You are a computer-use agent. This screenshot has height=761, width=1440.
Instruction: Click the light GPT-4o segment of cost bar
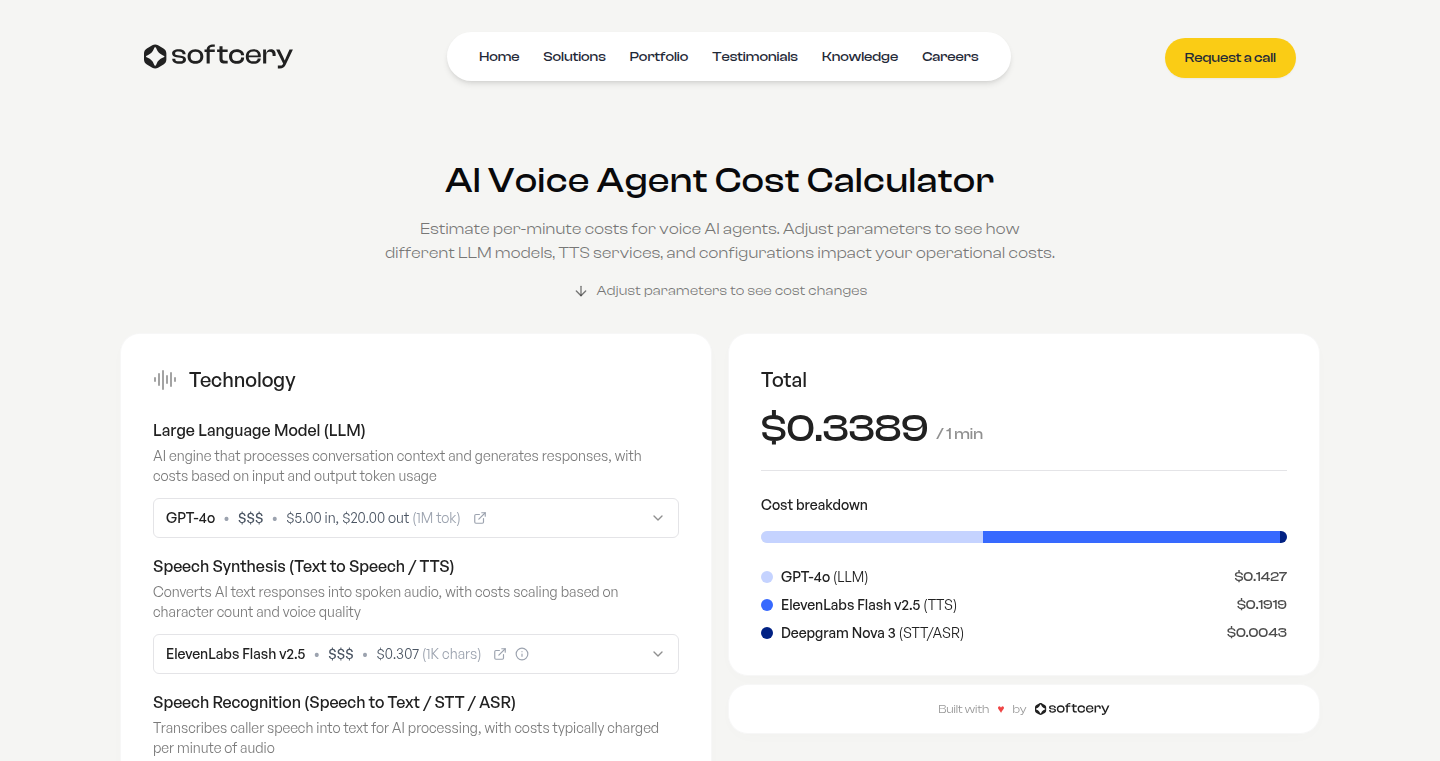(x=871, y=537)
